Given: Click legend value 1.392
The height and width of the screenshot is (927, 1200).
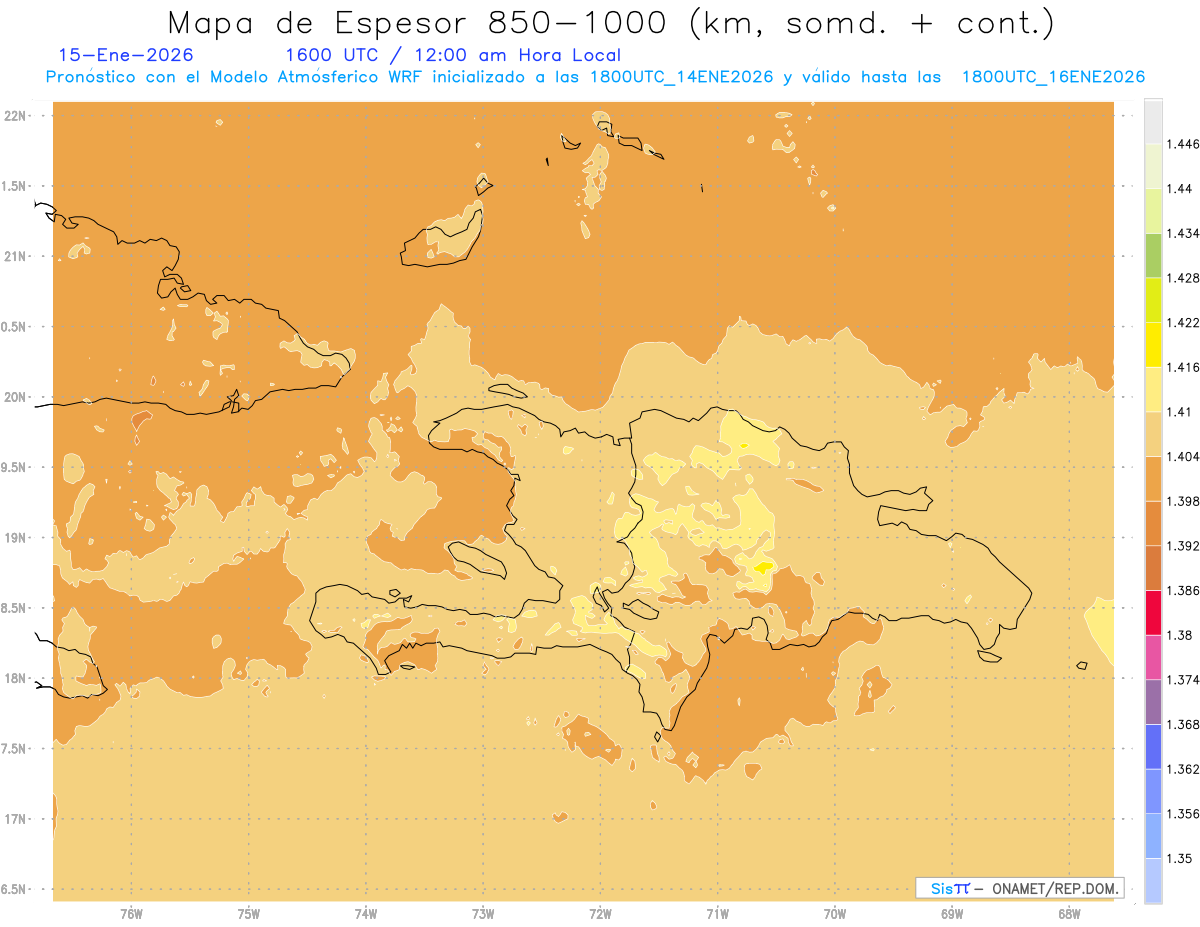Looking at the screenshot, I should tap(1182, 546).
